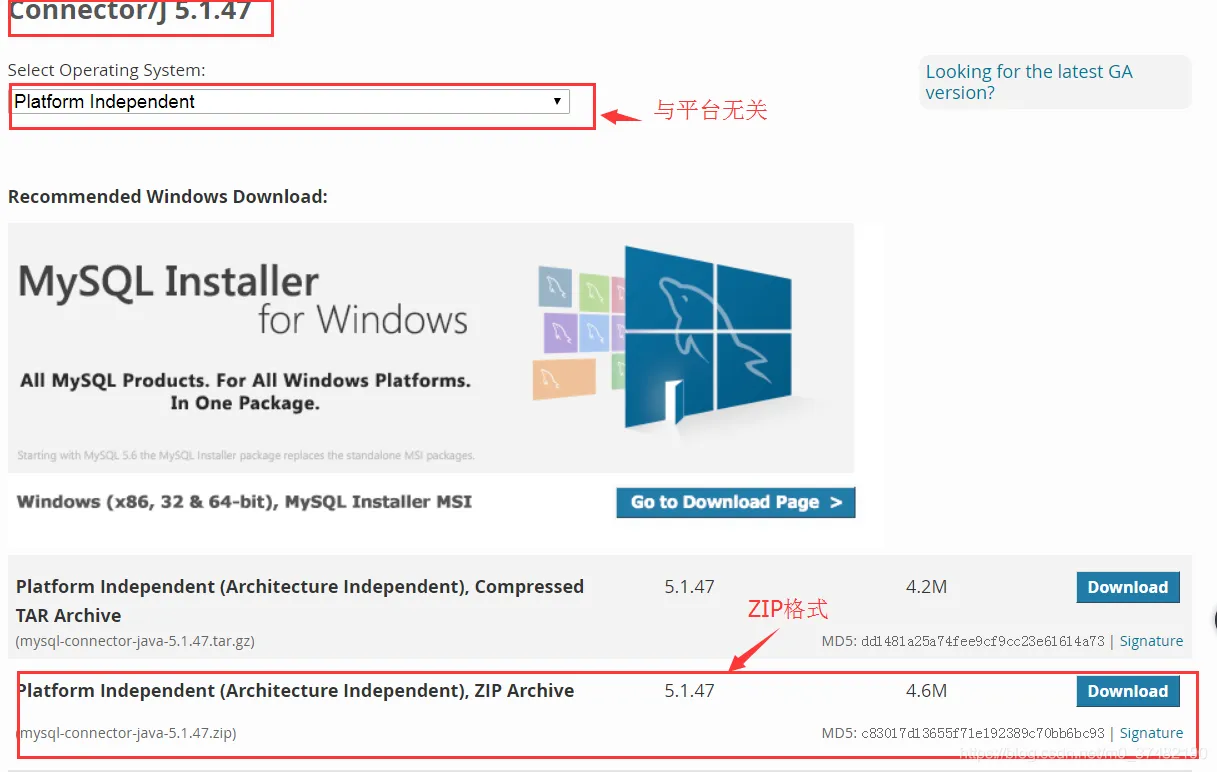This screenshot has width=1217, height=772.
Task: Click the 'Select Operating System:' label
Action: 107,70
